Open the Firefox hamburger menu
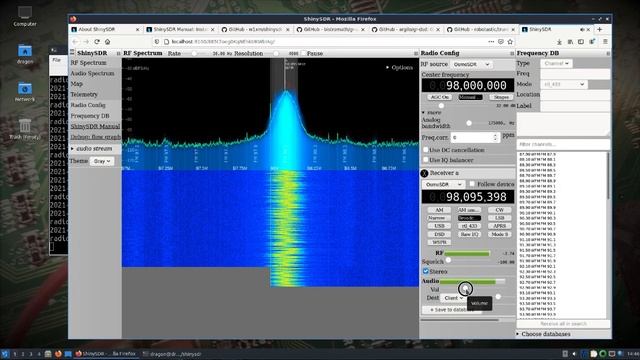 (x=605, y=42)
